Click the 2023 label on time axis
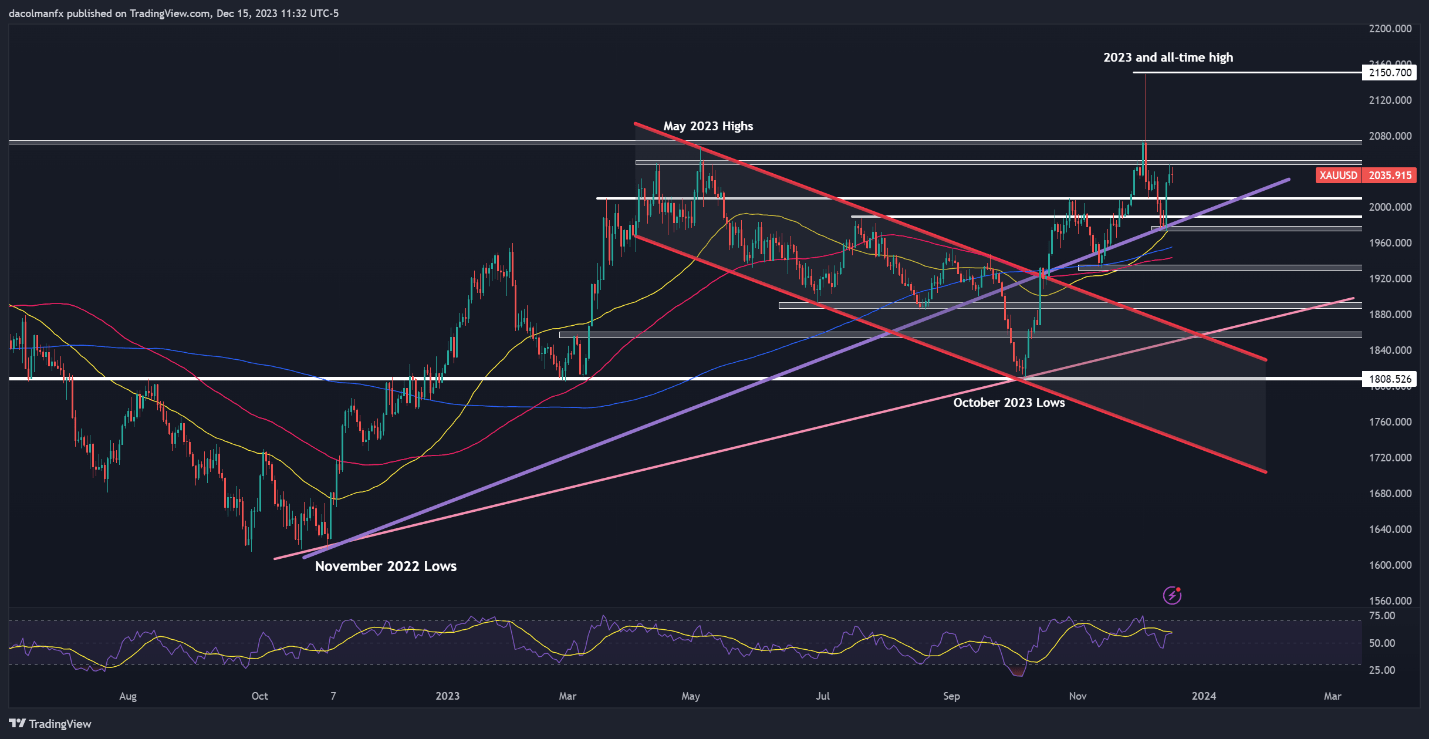 click(x=446, y=695)
